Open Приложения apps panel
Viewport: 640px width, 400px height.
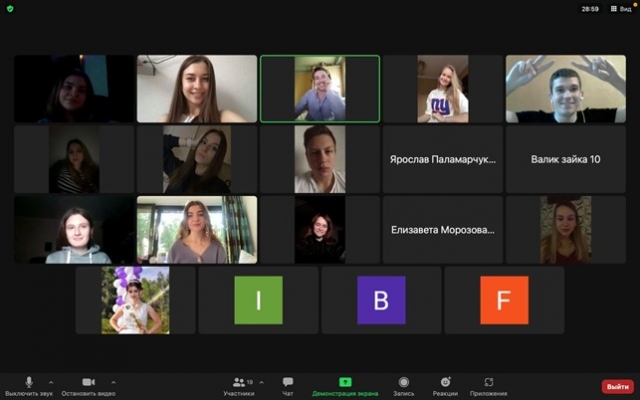pyautogui.click(x=489, y=386)
